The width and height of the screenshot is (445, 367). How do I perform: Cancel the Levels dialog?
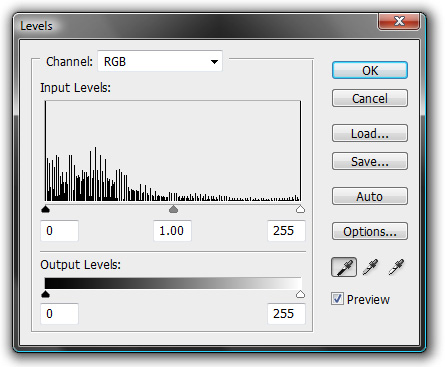tap(370, 98)
